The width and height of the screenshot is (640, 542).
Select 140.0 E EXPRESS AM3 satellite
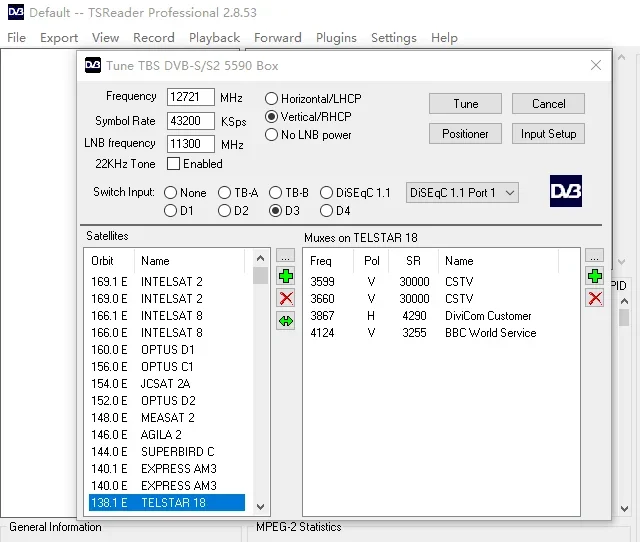167,486
